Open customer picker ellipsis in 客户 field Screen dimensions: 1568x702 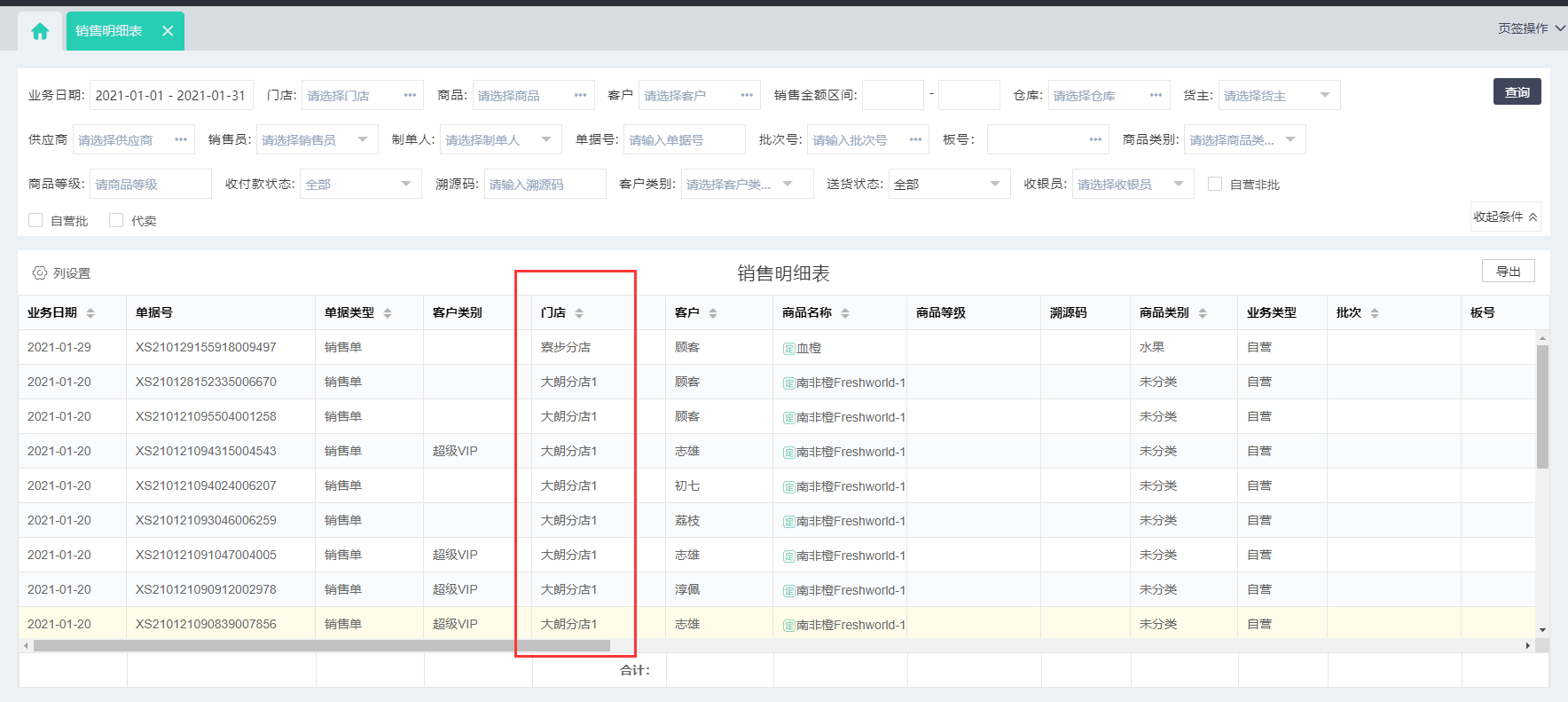coord(747,95)
